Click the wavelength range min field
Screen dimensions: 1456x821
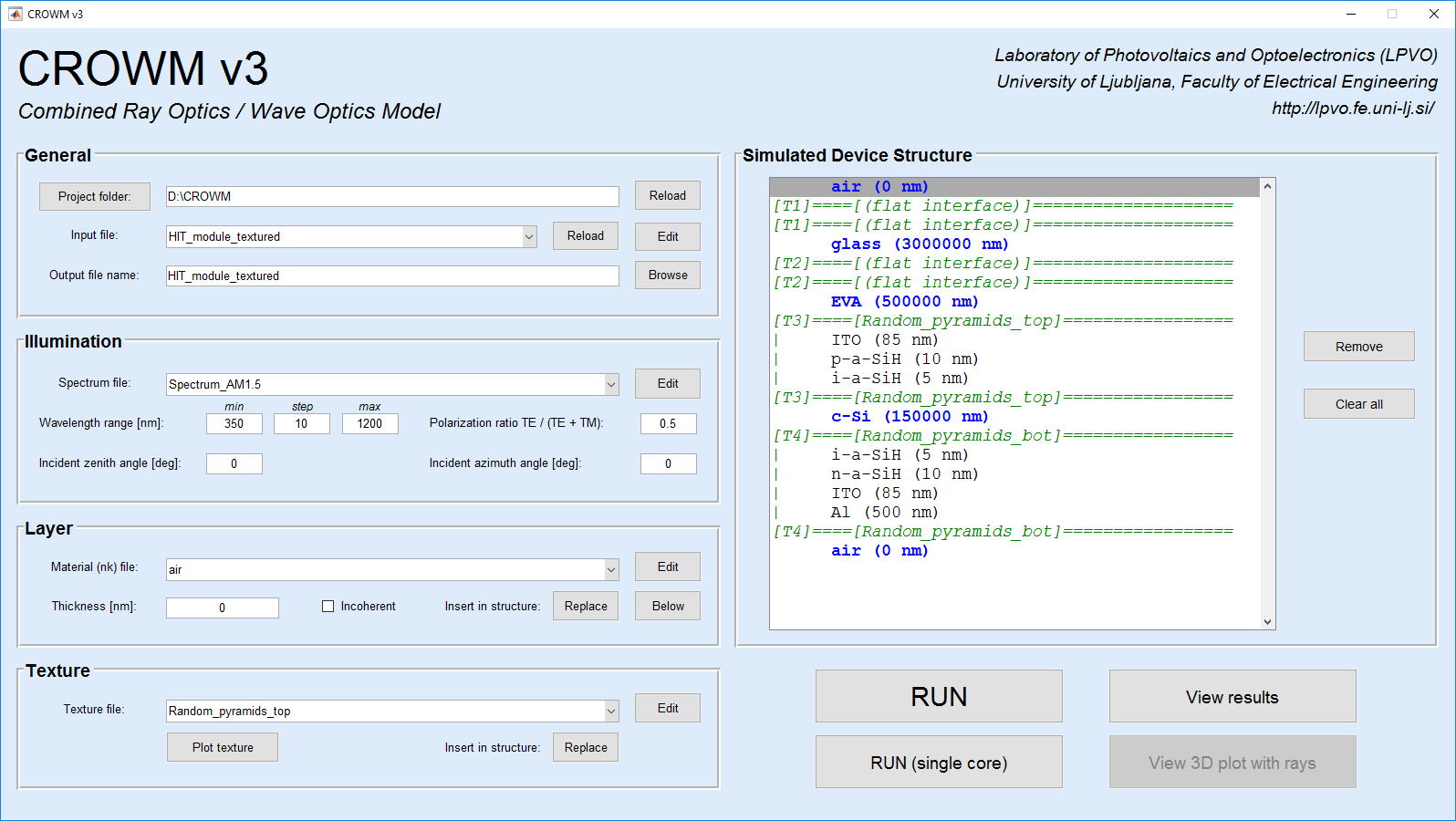tap(234, 424)
